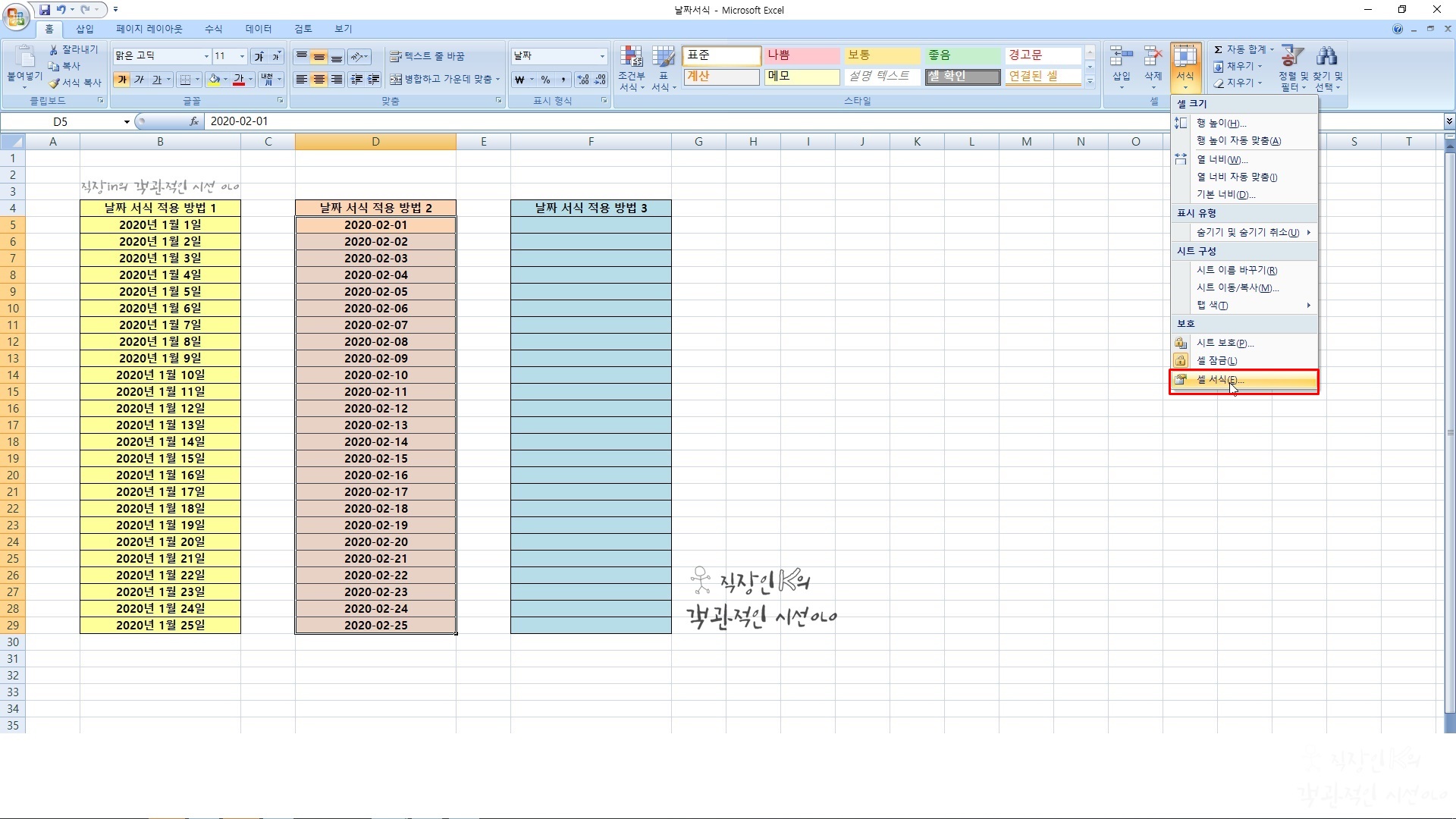Click the percent style icon
Viewport: 1456px width, 819px height.
(545, 80)
